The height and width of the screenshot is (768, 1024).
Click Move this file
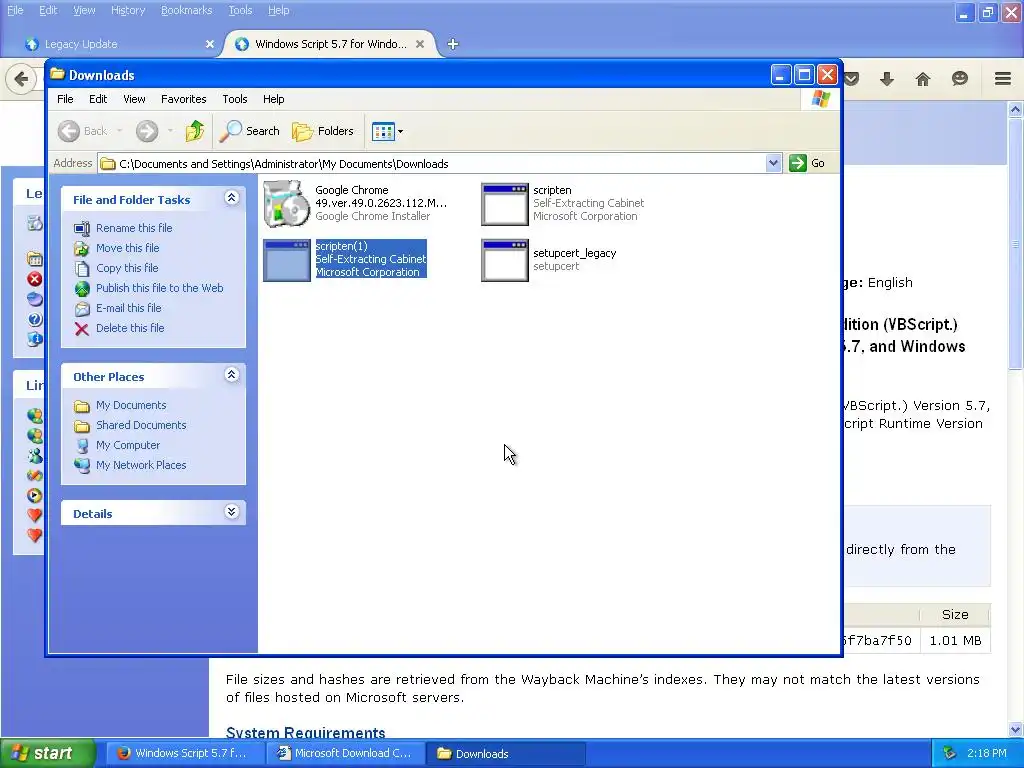click(x=127, y=248)
